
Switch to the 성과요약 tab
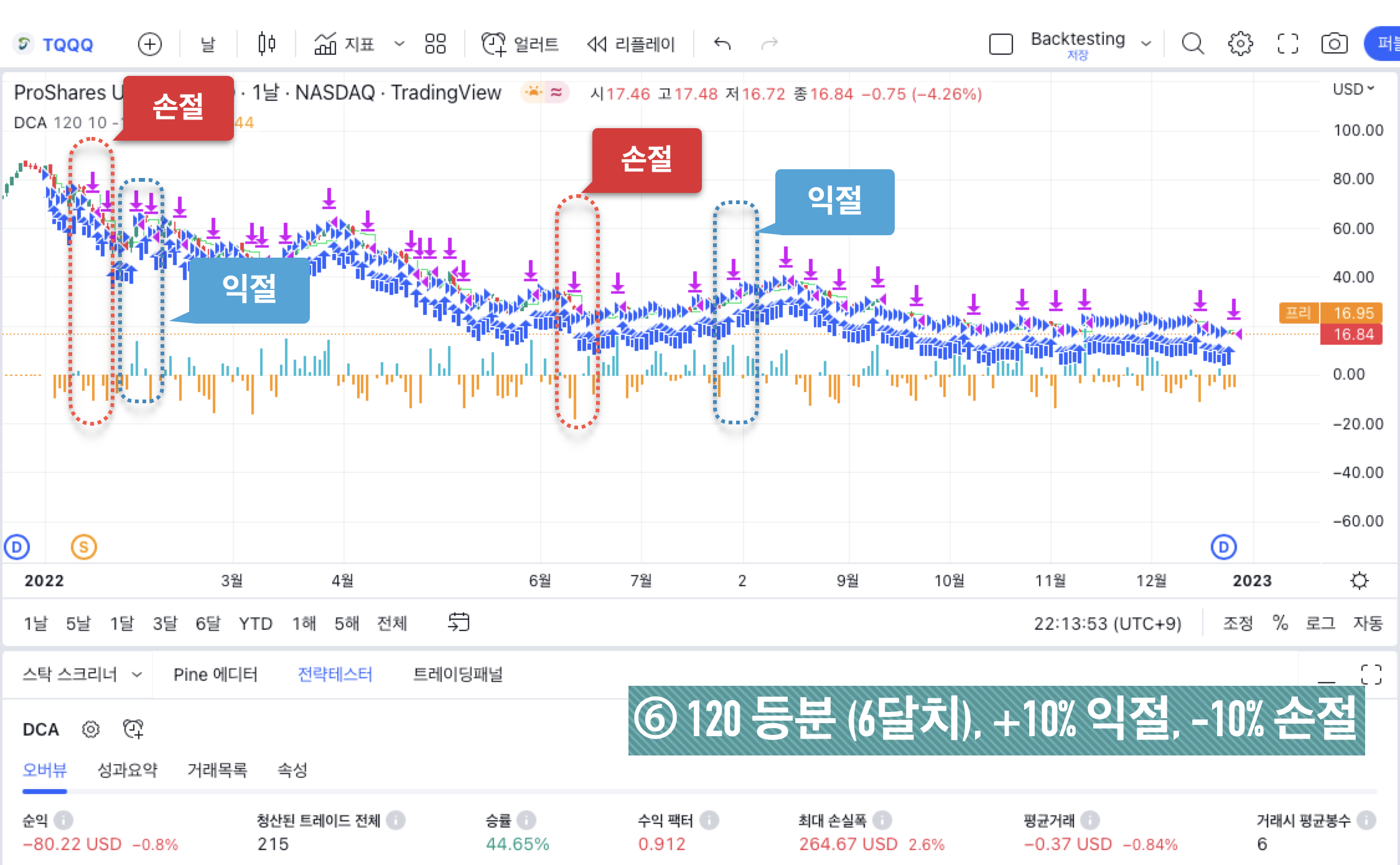[x=128, y=770]
